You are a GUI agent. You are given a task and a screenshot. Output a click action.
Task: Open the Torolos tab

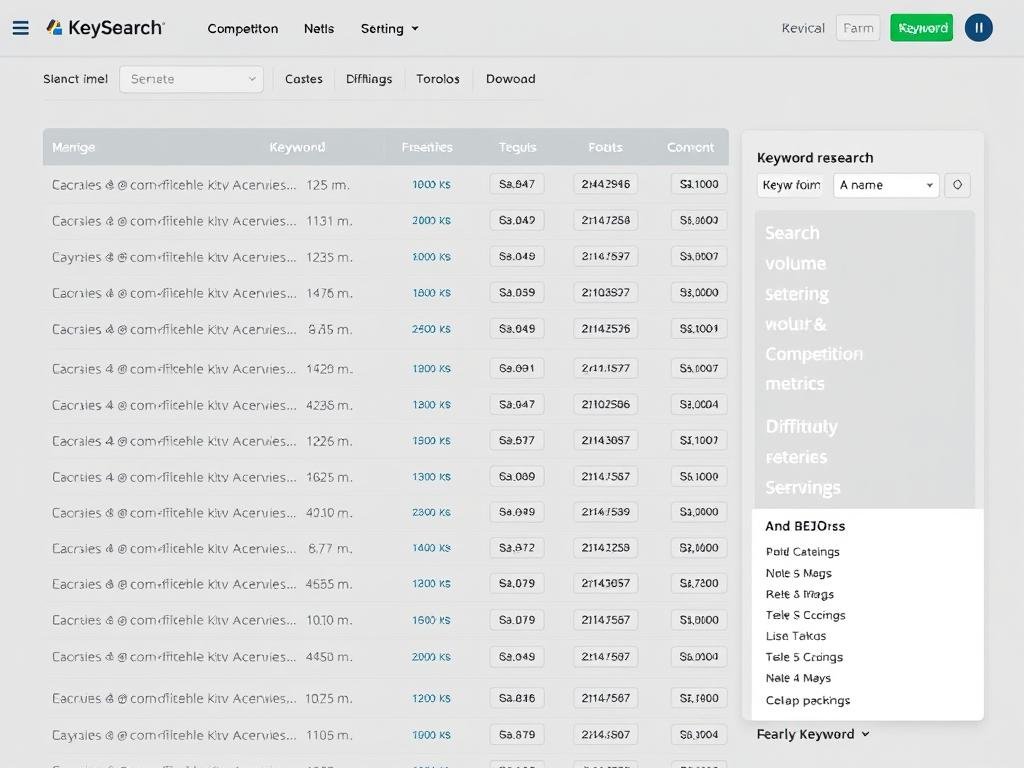437,78
